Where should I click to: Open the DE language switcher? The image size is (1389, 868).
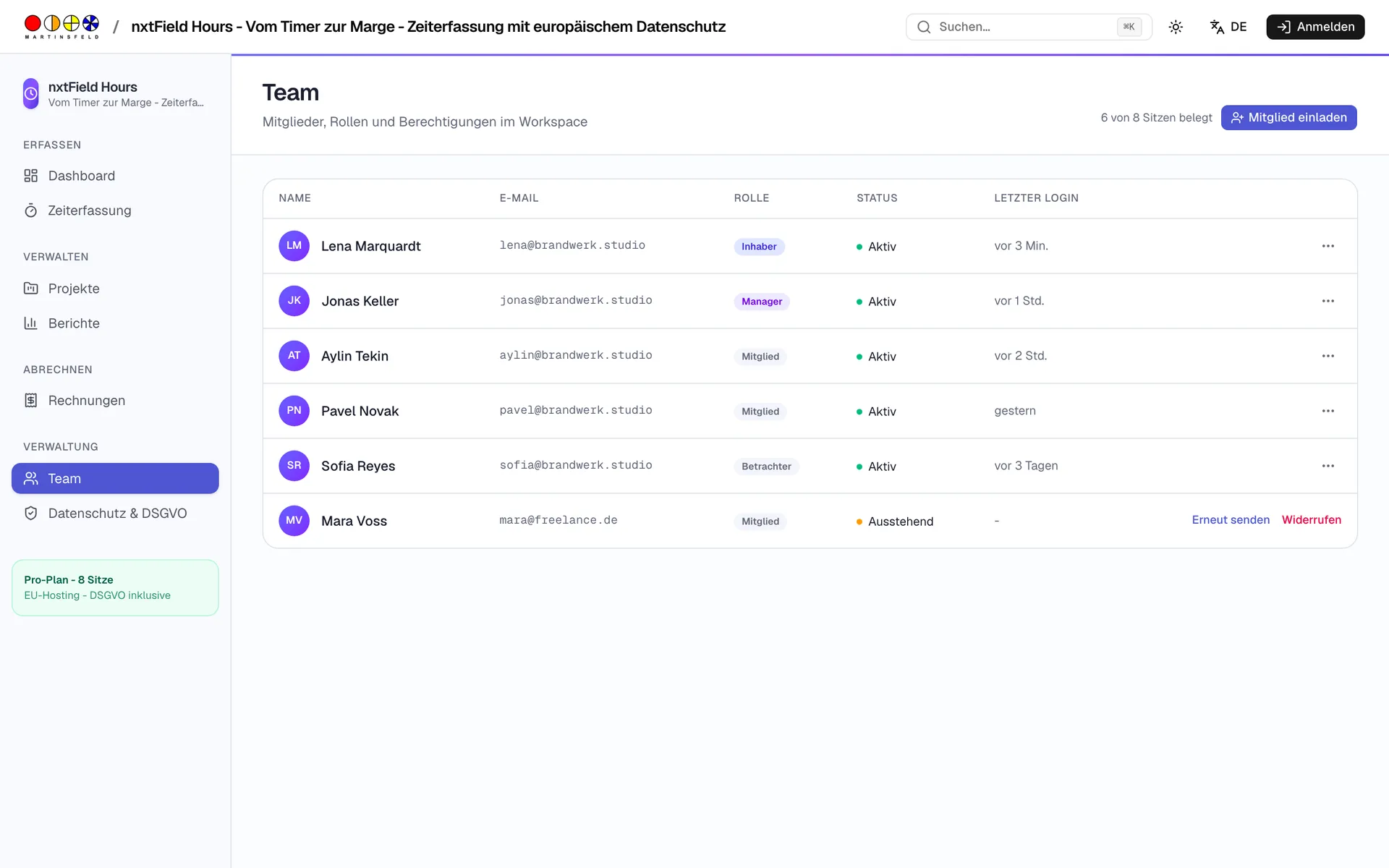[1228, 27]
